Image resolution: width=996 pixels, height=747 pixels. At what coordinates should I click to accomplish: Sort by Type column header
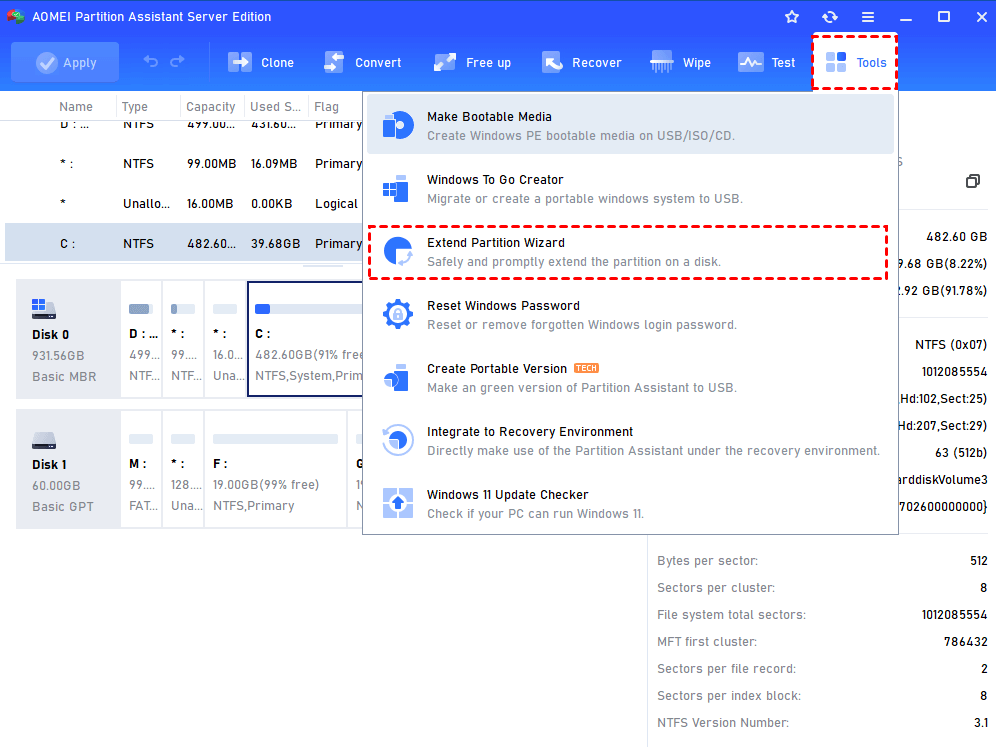[135, 107]
